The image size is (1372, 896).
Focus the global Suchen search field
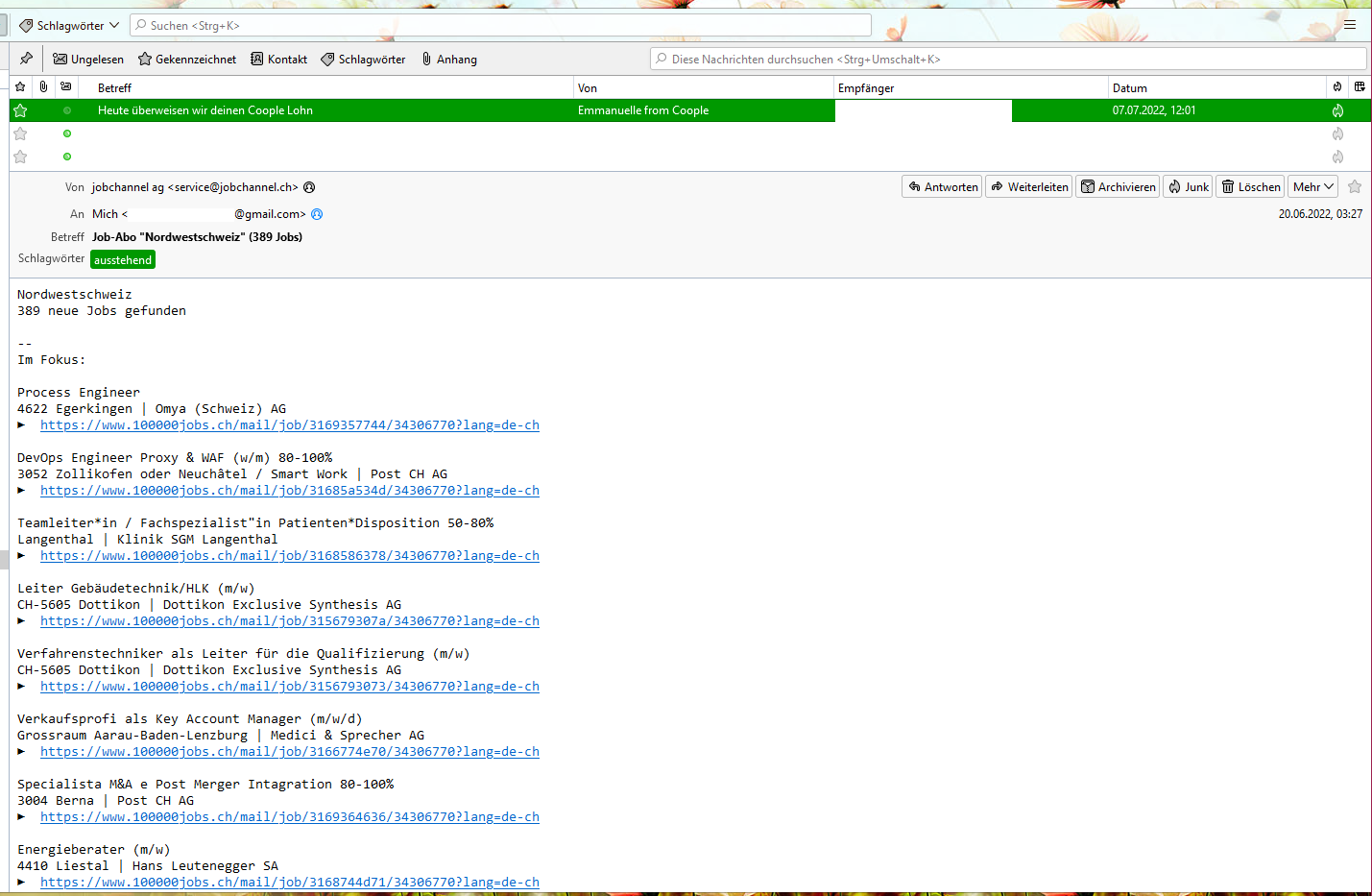500,26
